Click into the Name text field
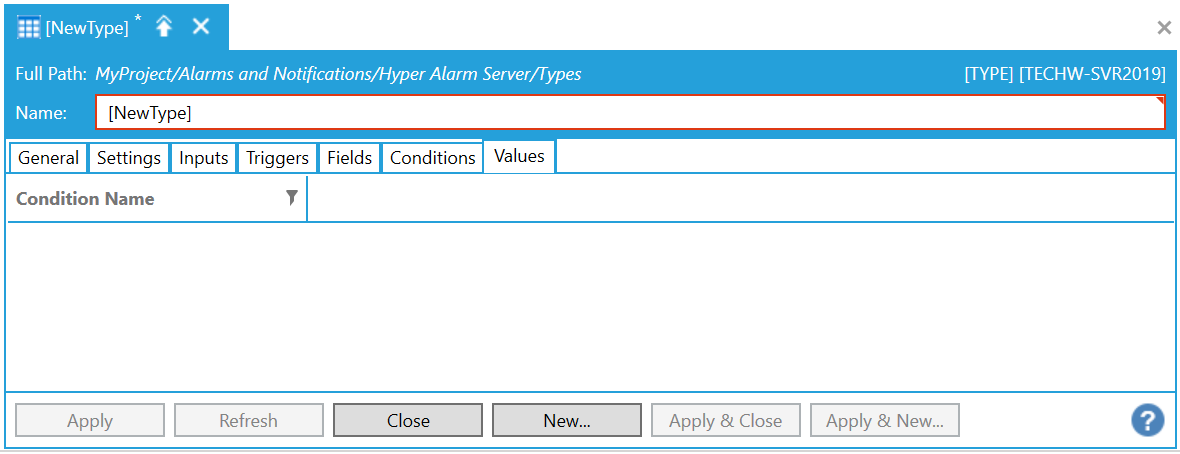This screenshot has width=1180, height=454. tap(630, 113)
